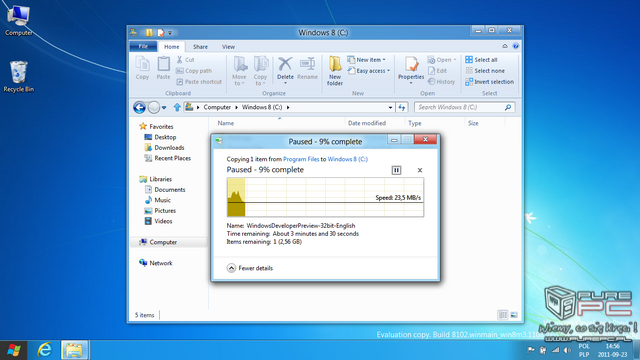Open the Share ribbon tab
Screen dimensions: 640x360
click(200, 47)
